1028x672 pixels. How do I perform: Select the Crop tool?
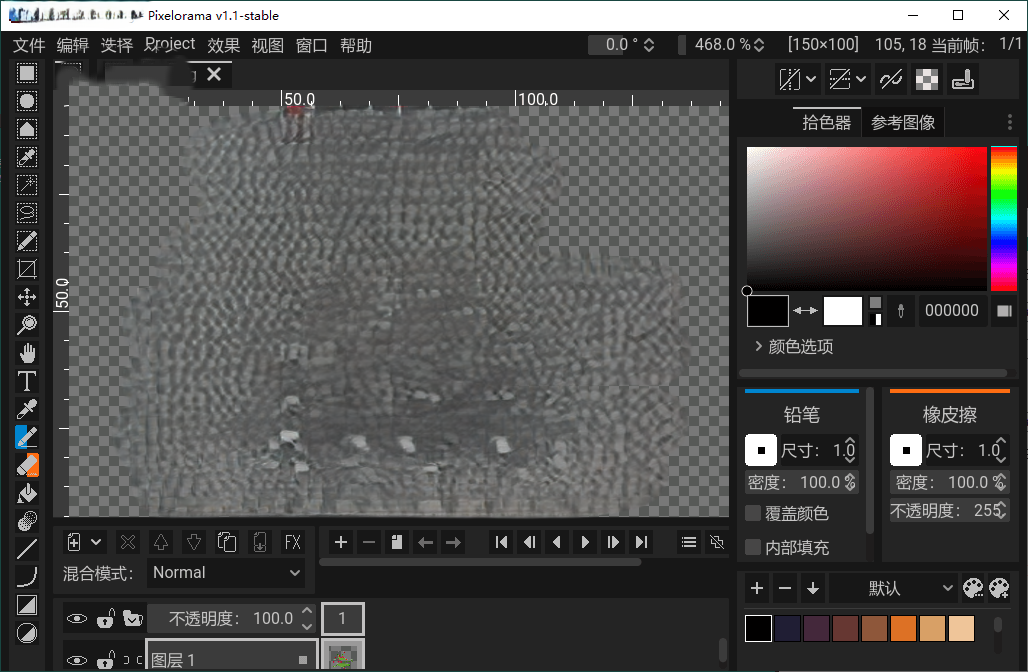[27, 269]
